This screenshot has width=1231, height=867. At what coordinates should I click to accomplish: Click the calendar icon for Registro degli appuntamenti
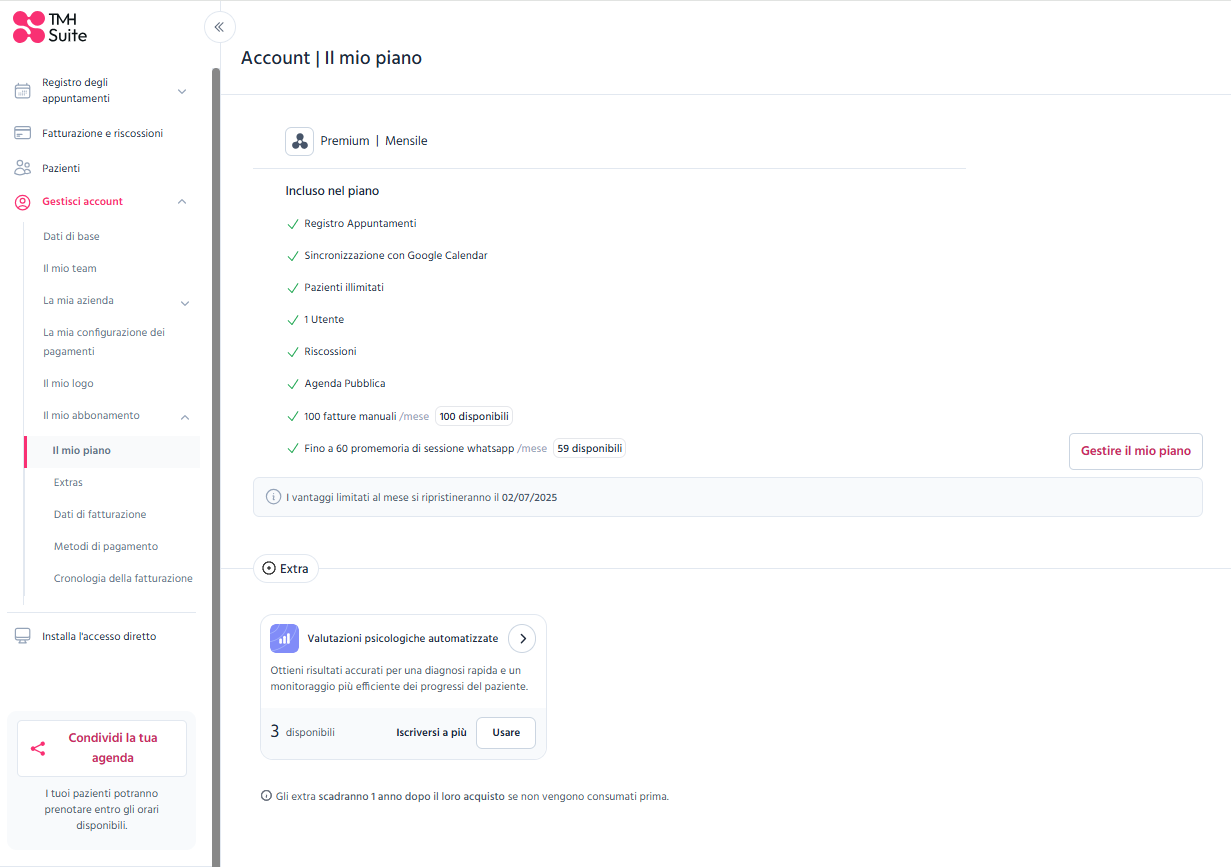[x=22, y=91]
